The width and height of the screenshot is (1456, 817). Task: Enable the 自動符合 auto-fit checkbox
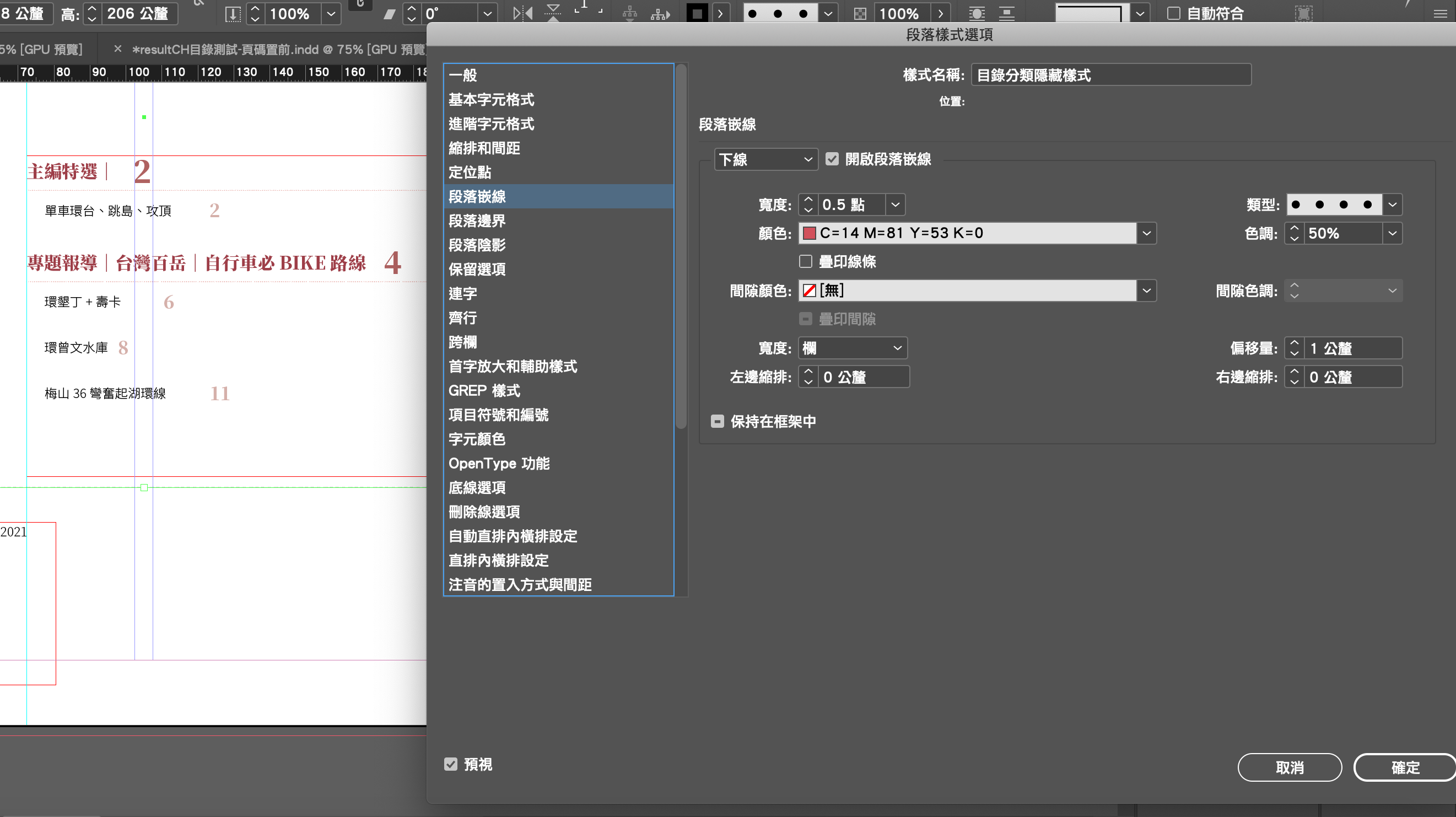pos(1174,13)
